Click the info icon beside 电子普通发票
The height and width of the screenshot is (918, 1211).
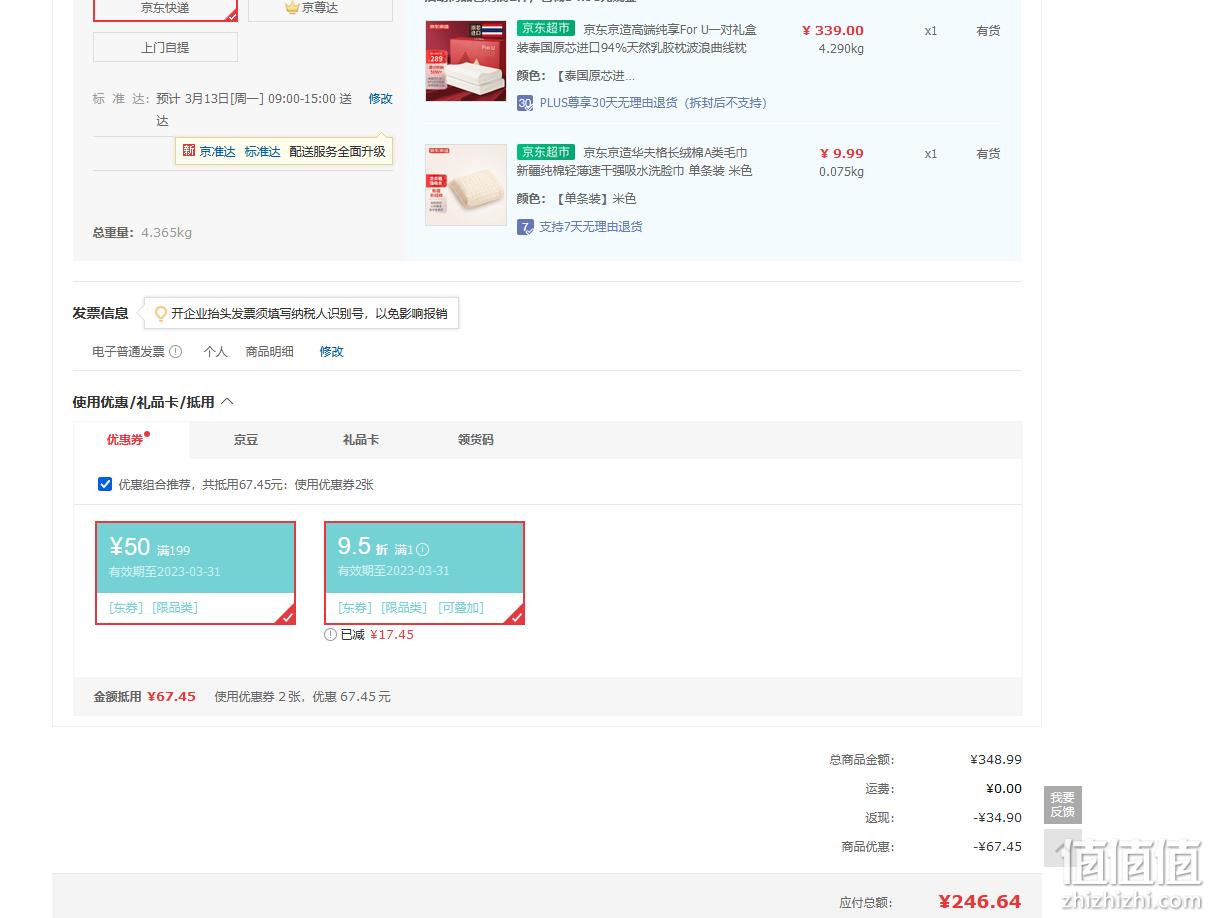click(176, 352)
